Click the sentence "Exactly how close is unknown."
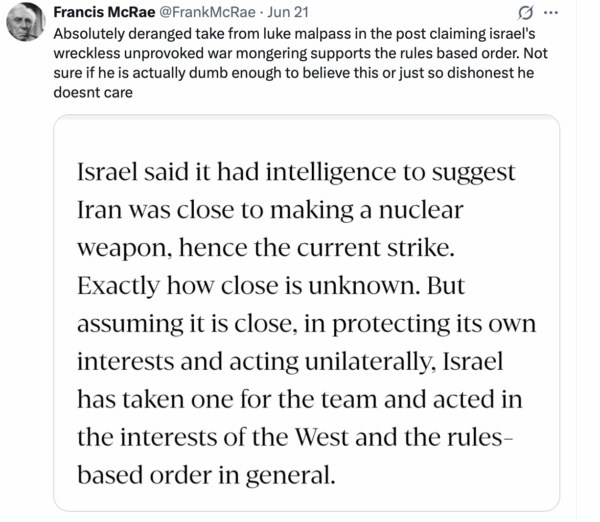Screen dimensions: 600x522 [250, 285]
